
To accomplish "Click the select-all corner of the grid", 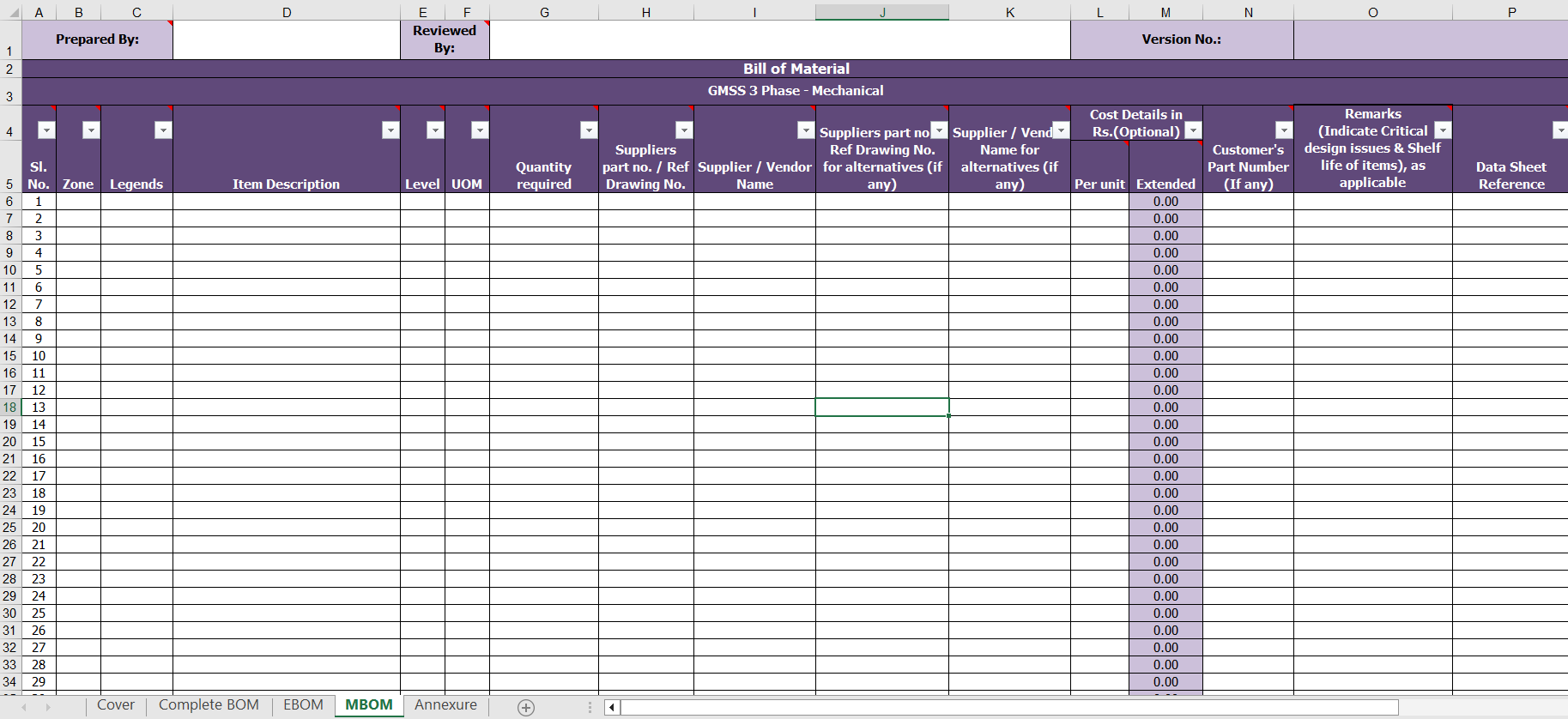I will 10,12.
